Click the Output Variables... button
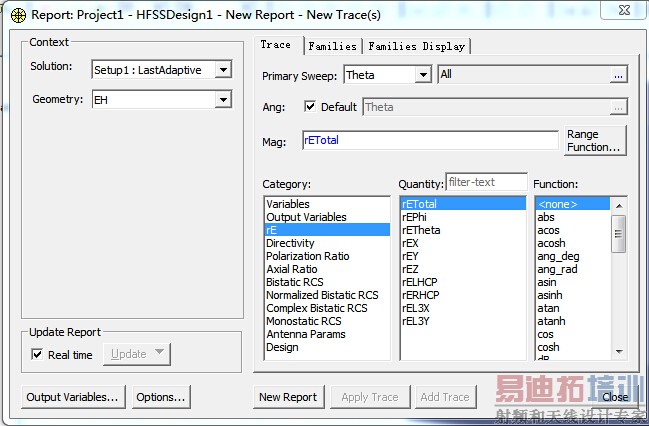 click(x=73, y=397)
